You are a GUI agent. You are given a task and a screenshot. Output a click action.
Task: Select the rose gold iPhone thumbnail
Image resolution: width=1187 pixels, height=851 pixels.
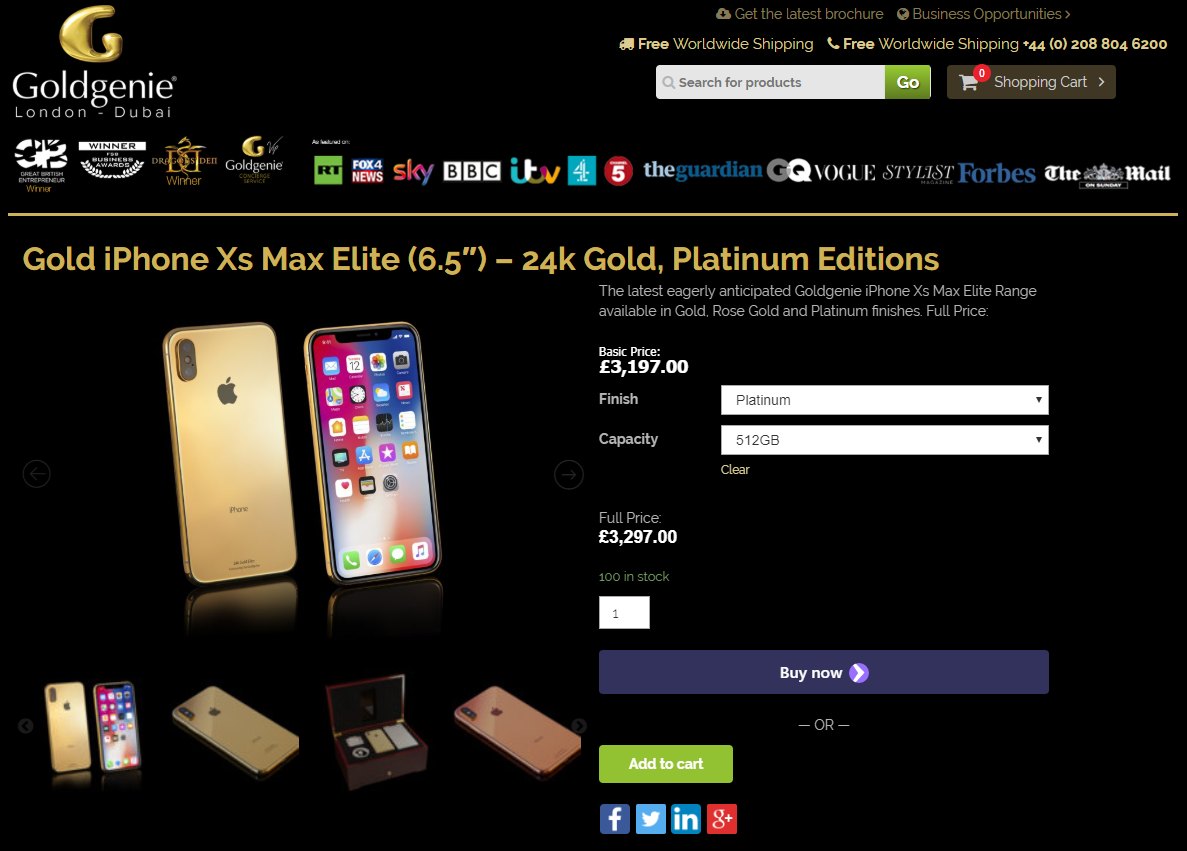coord(516,731)
